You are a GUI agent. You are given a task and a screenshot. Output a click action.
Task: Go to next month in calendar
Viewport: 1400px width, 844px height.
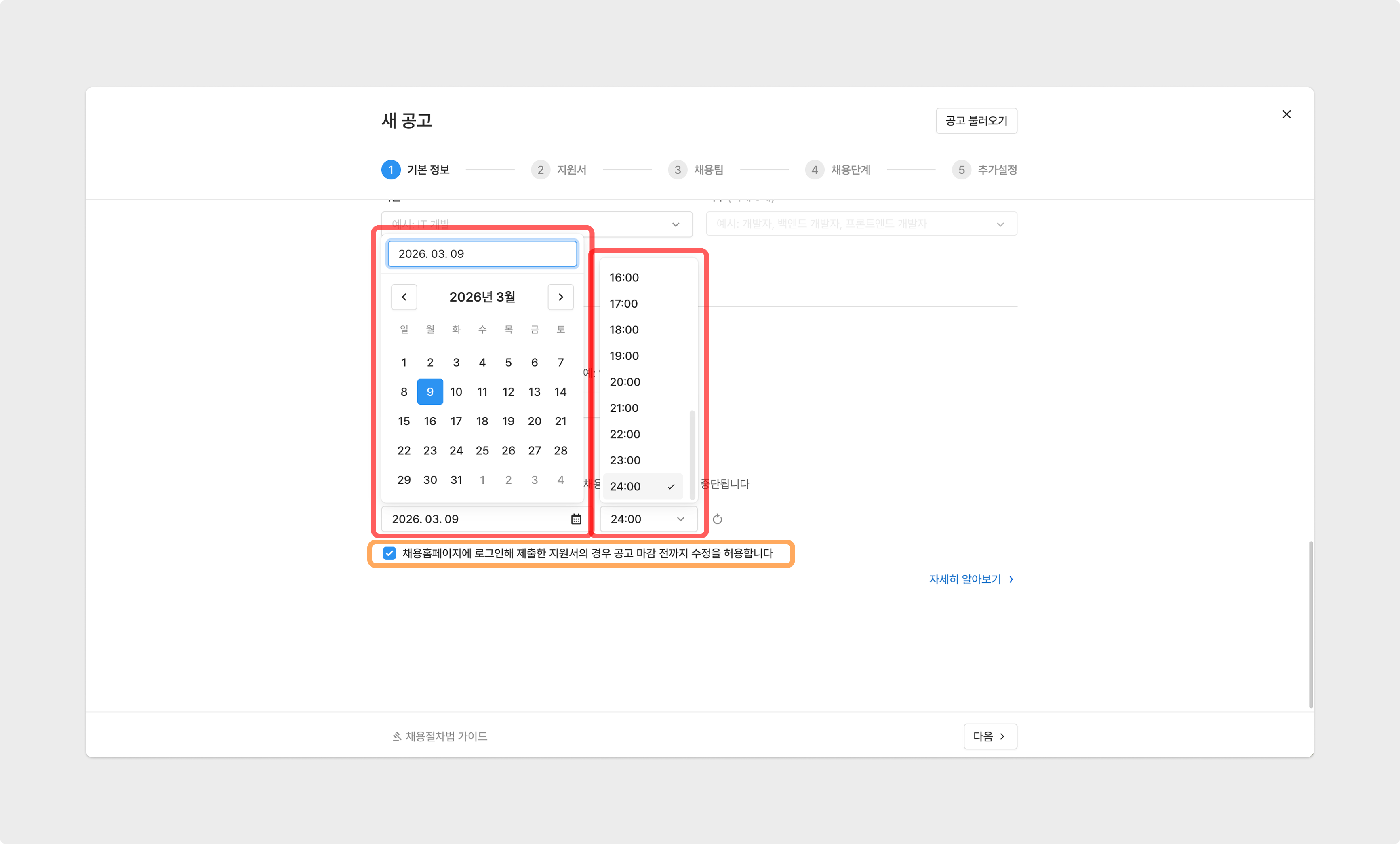(560, 297)
